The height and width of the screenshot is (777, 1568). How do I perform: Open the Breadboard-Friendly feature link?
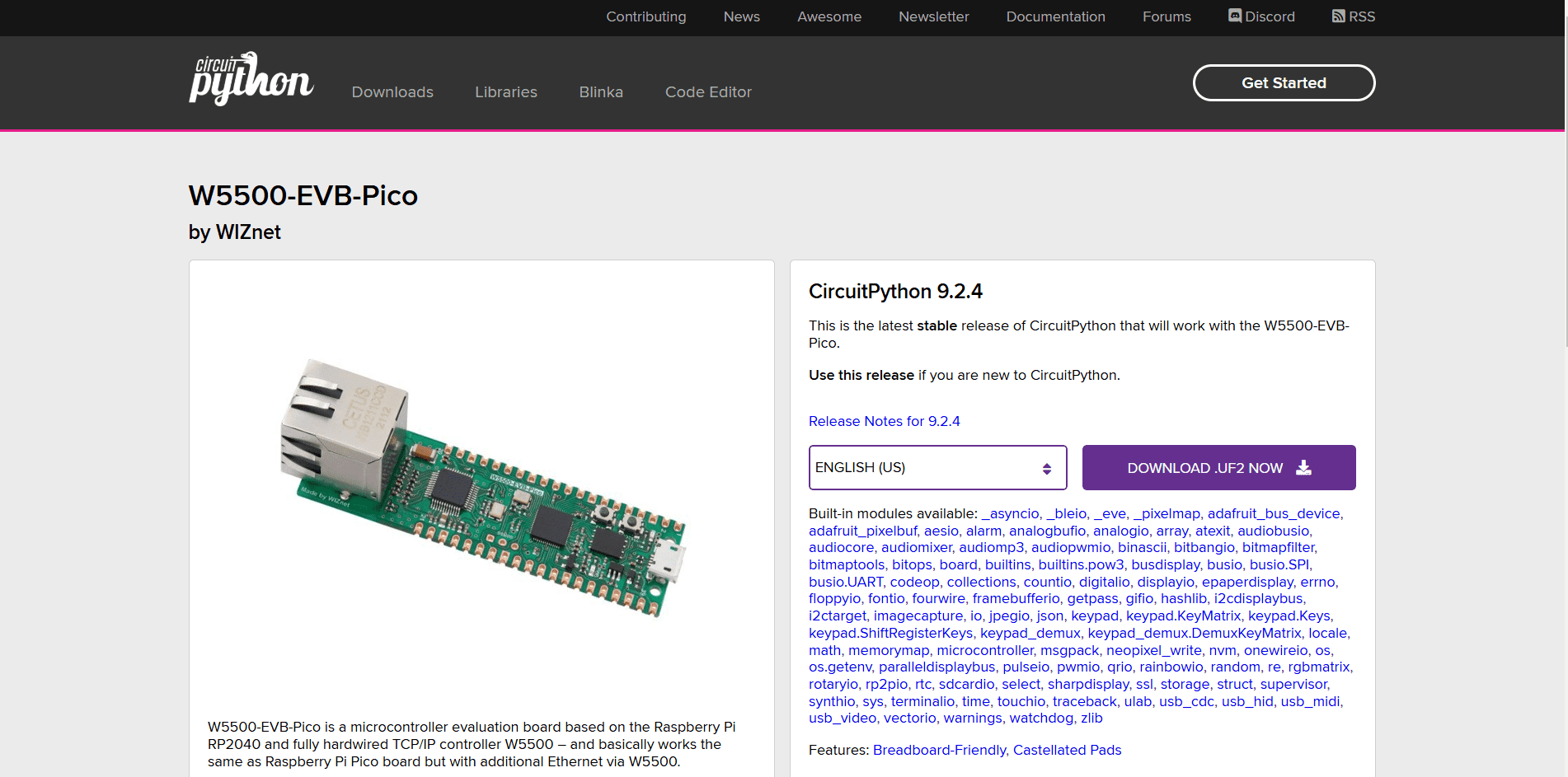tap(939, 750)
